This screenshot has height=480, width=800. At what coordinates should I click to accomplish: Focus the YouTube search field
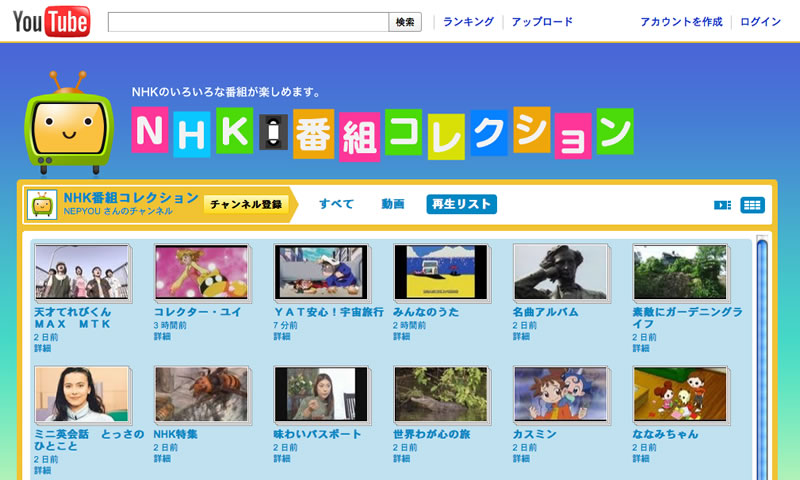248,22
